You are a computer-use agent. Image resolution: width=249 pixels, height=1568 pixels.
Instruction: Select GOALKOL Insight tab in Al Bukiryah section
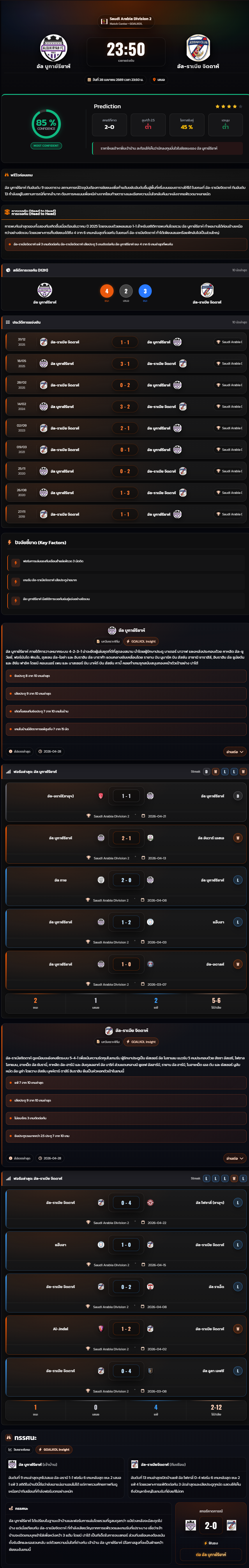pos(141,641)
